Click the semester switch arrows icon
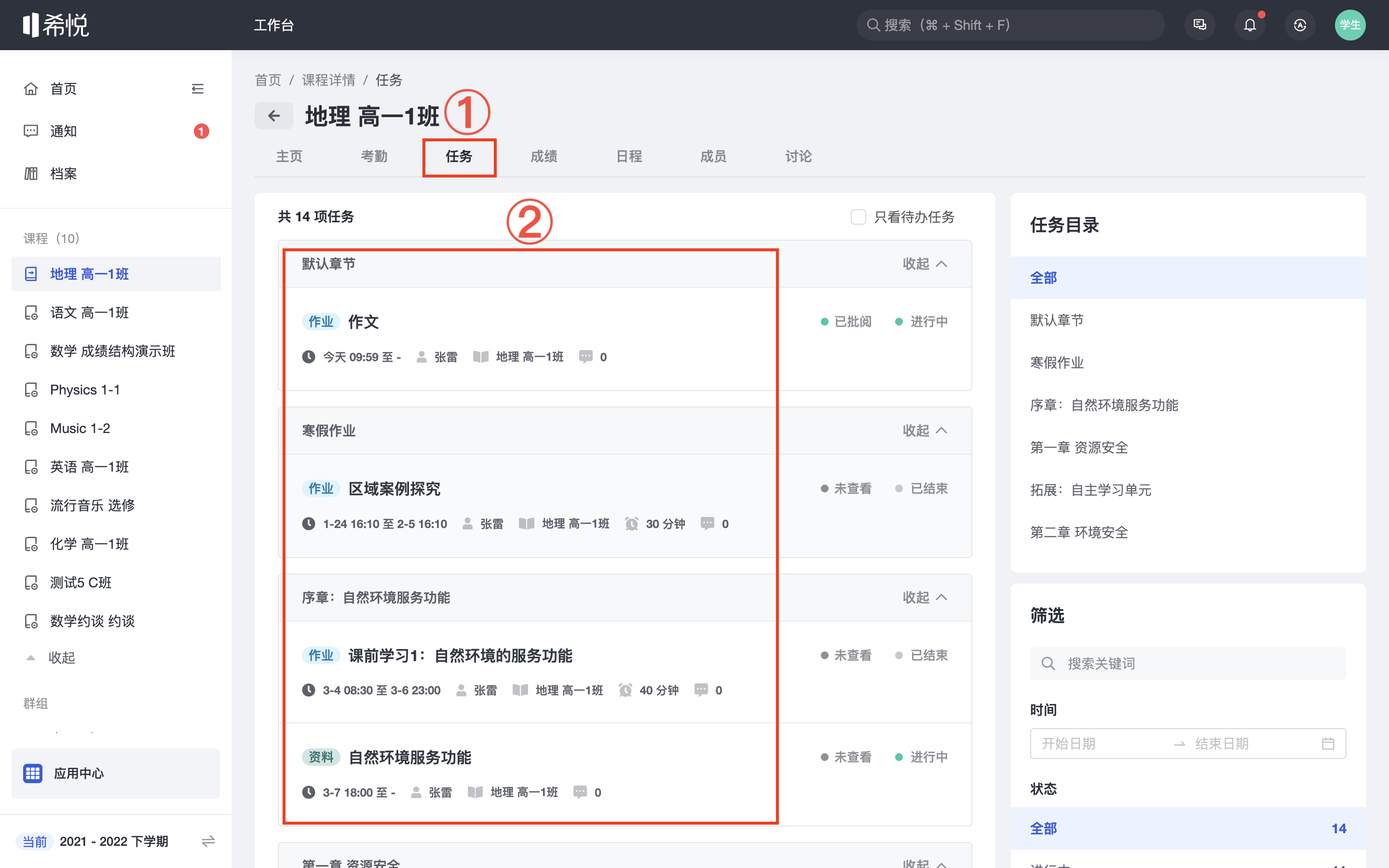Screen dimensions: 1389x868 208,841
